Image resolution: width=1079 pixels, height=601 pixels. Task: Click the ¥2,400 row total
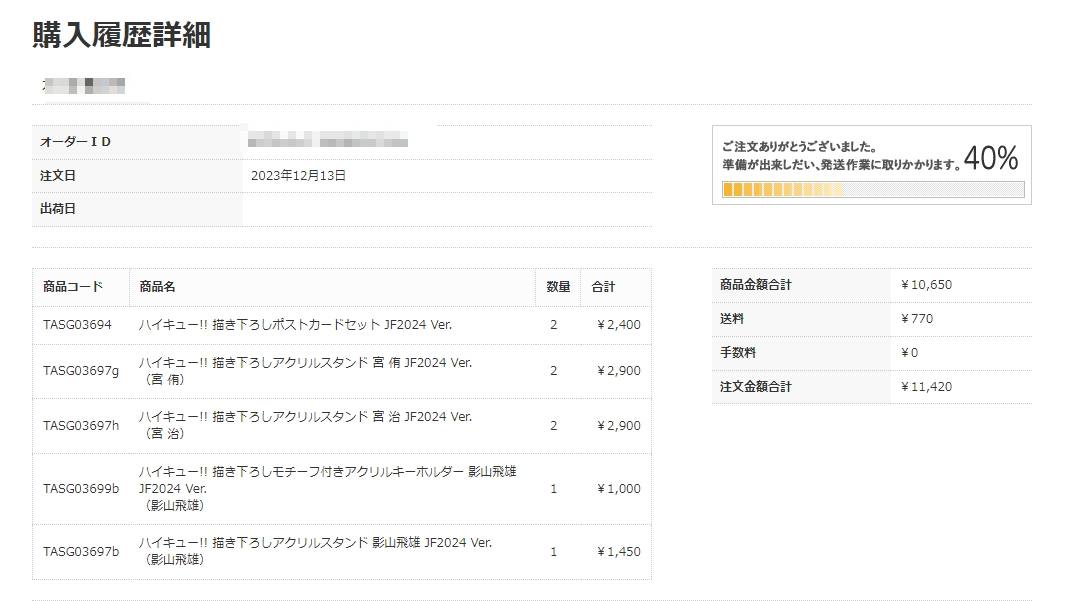pos(619,324)
